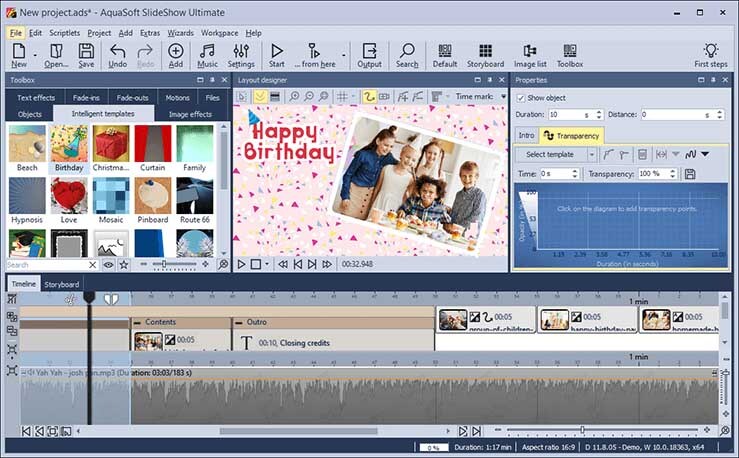Viewport: 739px width, 458px height.
Task: Open project Settings from toolbar
Action: 241,56
